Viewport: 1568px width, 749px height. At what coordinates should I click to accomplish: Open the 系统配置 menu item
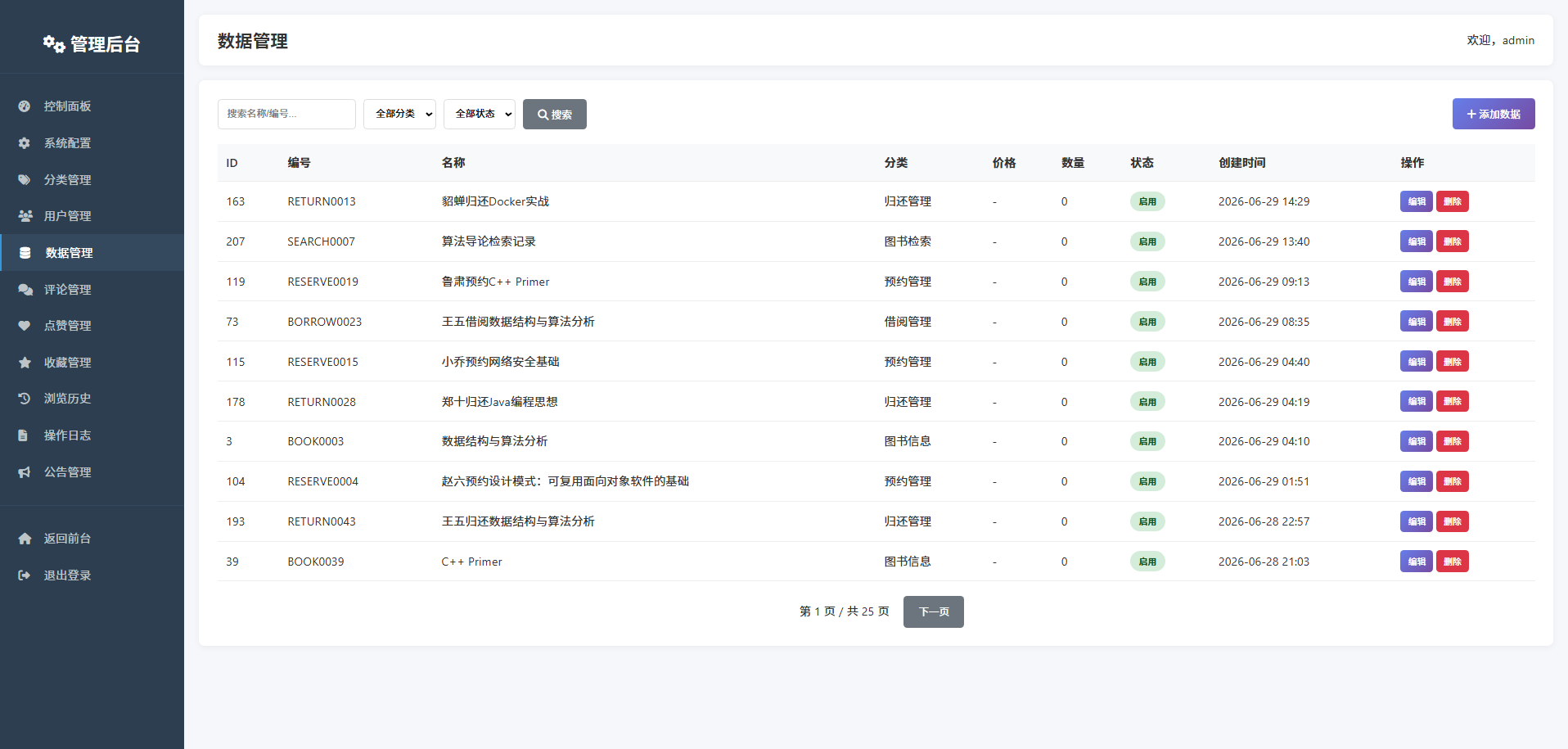92,143
